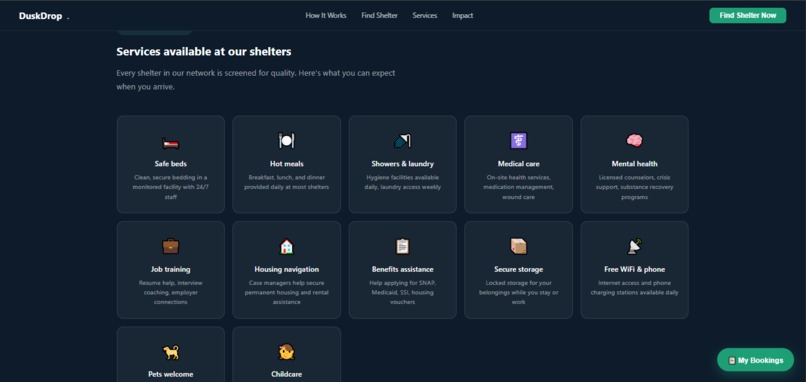The image size is (806, 382).
Task: Select the Pets welcome title
Action: click(171, 374)
